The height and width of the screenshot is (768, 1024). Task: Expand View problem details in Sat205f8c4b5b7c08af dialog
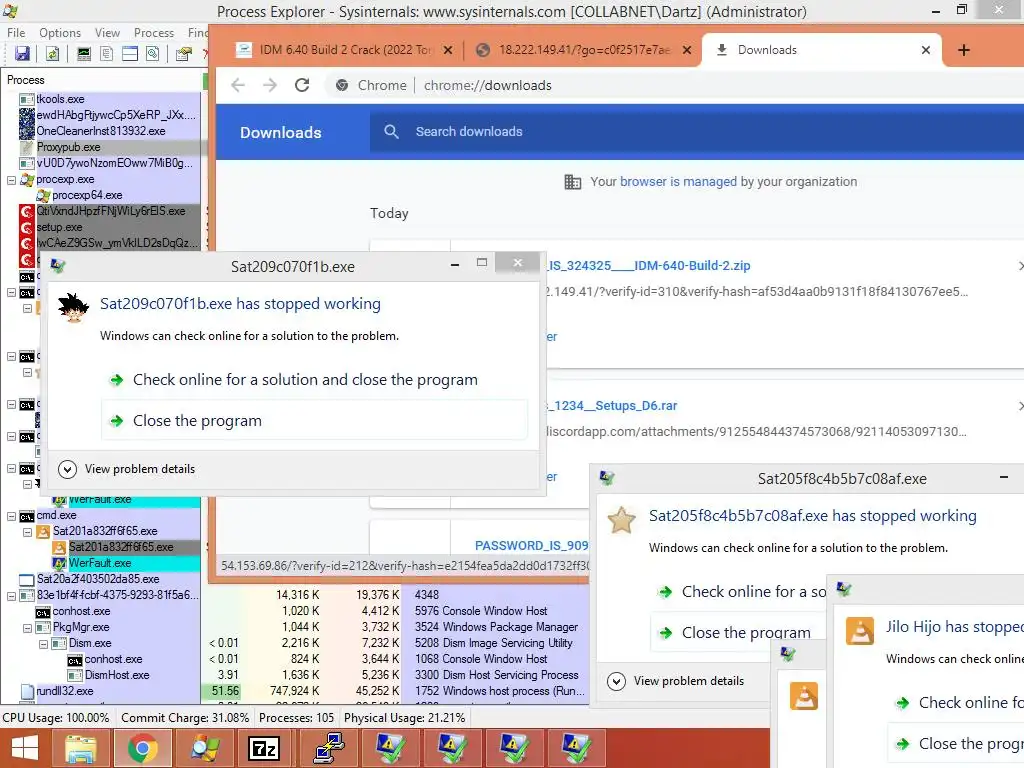pyautogui.click(x=676, y=681)
